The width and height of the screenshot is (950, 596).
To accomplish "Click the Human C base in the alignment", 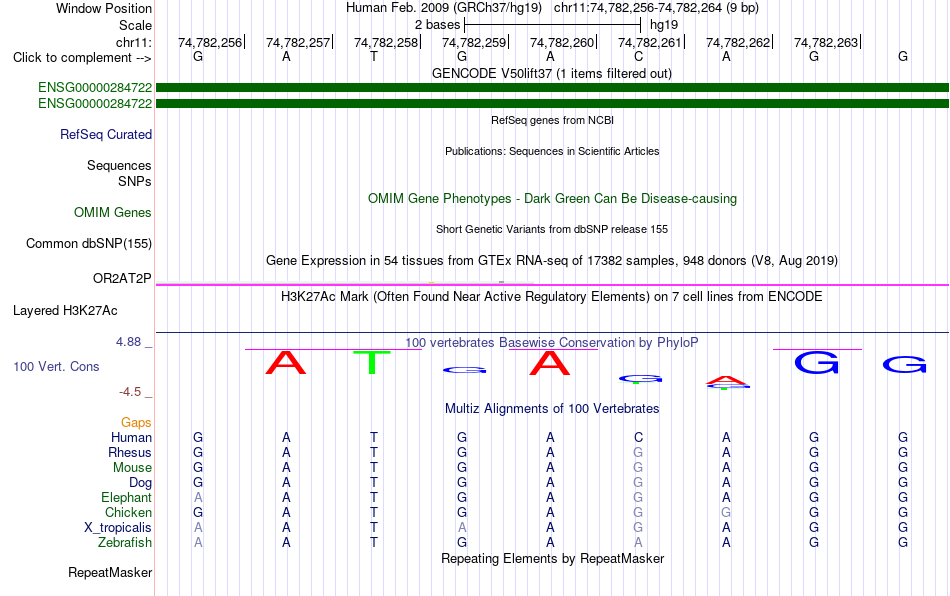I will pos(639,437).
